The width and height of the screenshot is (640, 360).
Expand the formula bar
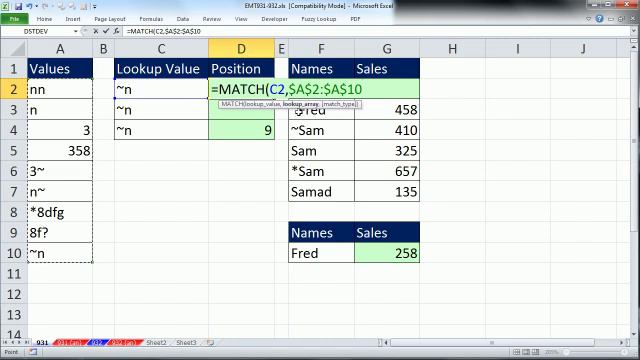point(633,31)
